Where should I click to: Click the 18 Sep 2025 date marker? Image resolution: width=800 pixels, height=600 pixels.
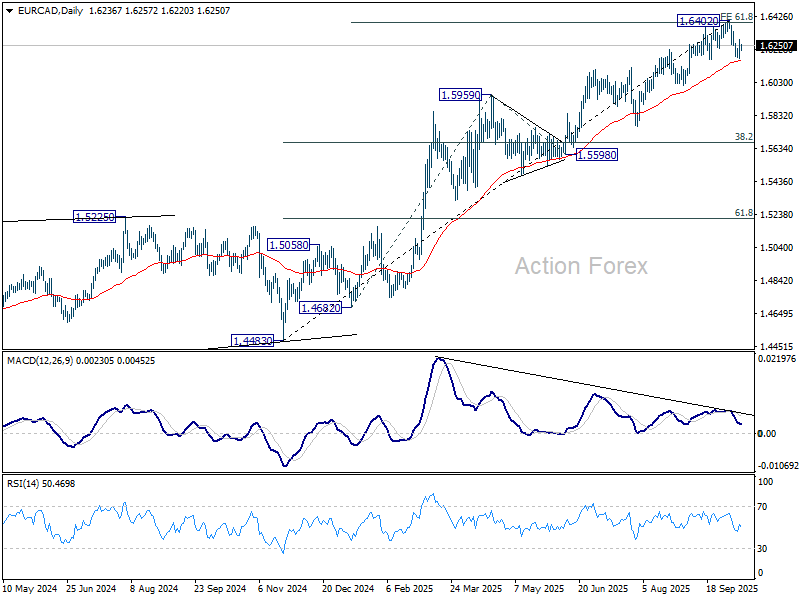pos(732,589)
